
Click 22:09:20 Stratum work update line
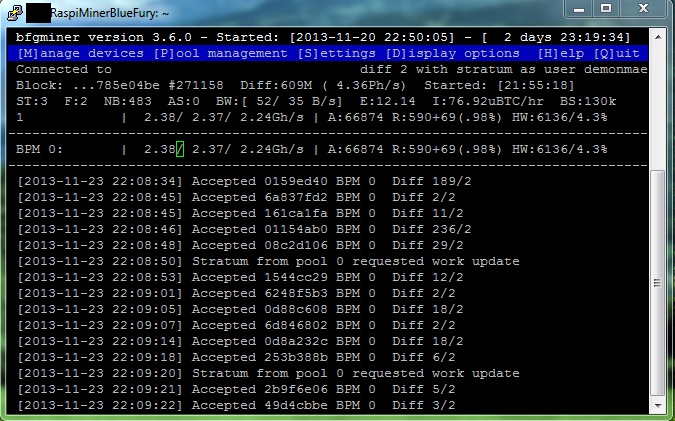click(x=269, y=373)
